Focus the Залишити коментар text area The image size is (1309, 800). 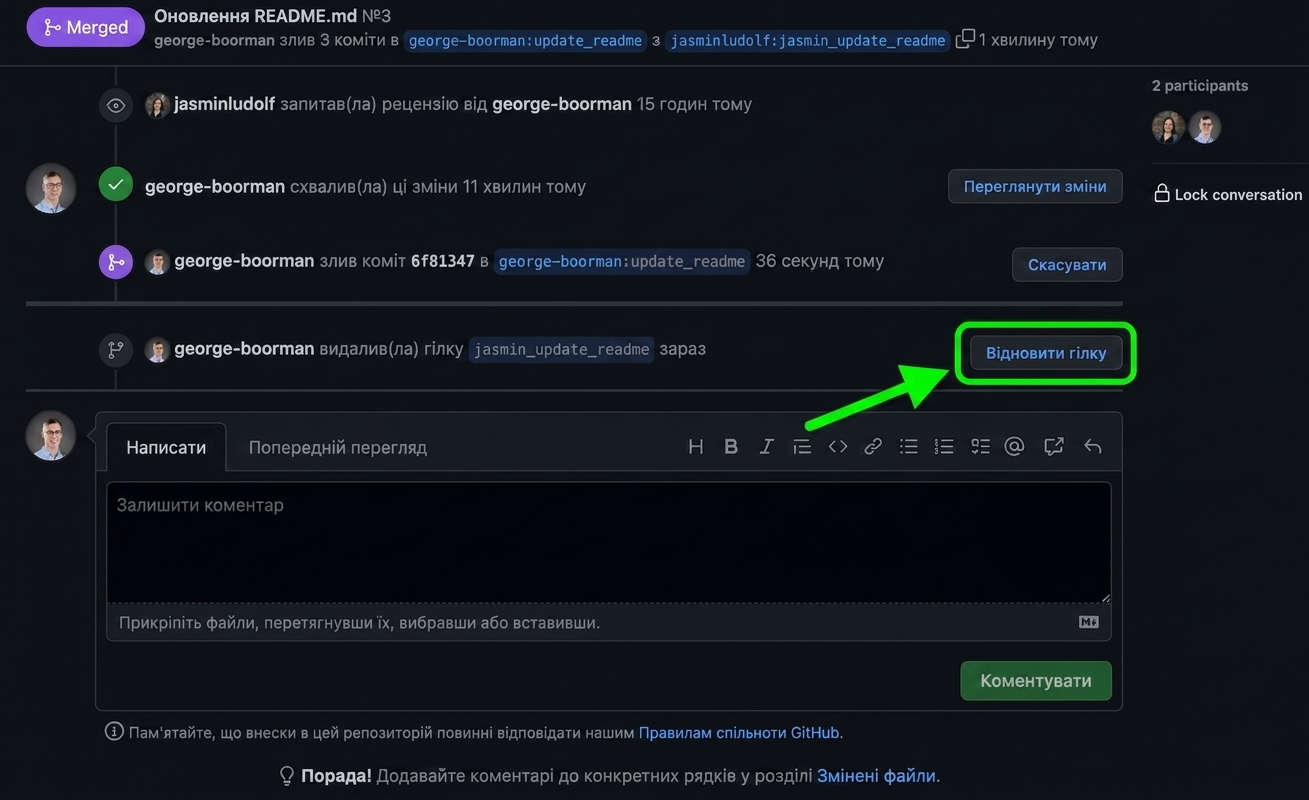tap(609, 543)
